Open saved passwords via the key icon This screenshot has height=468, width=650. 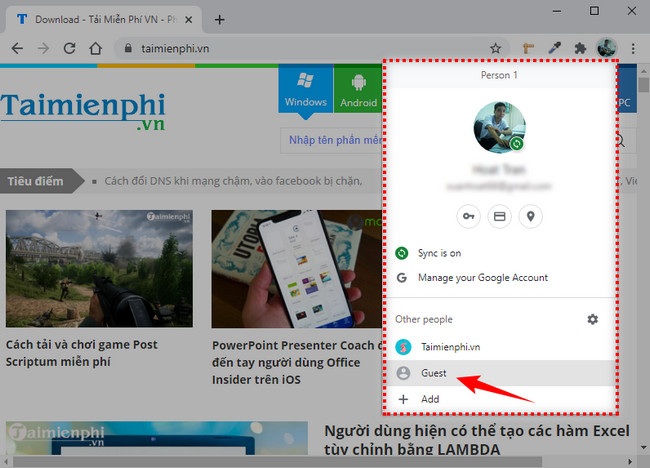(x=468, y=216)
